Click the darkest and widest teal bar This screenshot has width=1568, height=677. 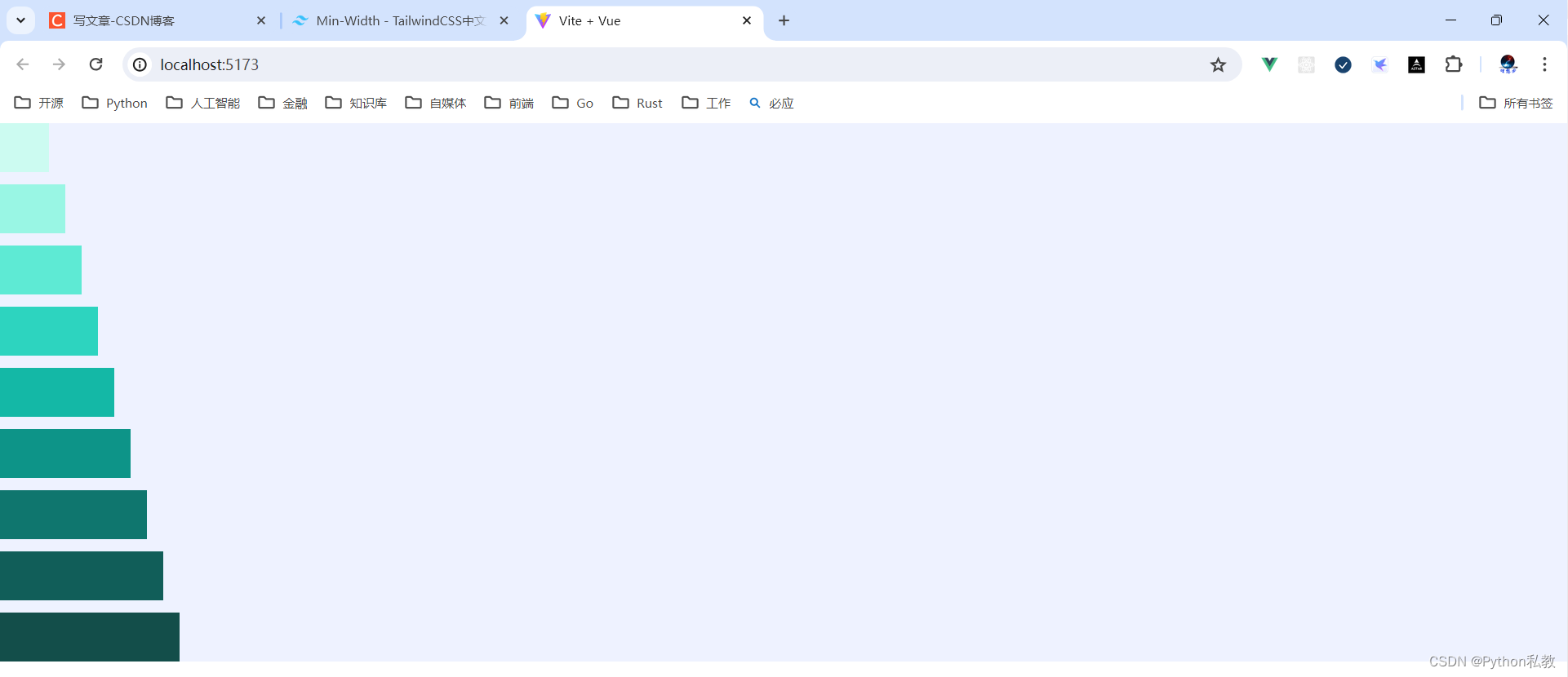point(90,637)
